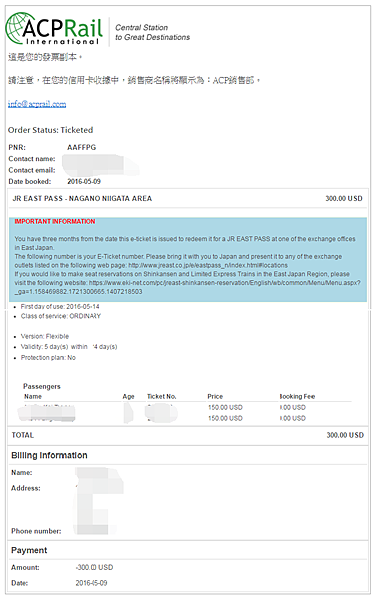
Task: Click the Class of service: ORDINARY line
Action: [60, 316]
